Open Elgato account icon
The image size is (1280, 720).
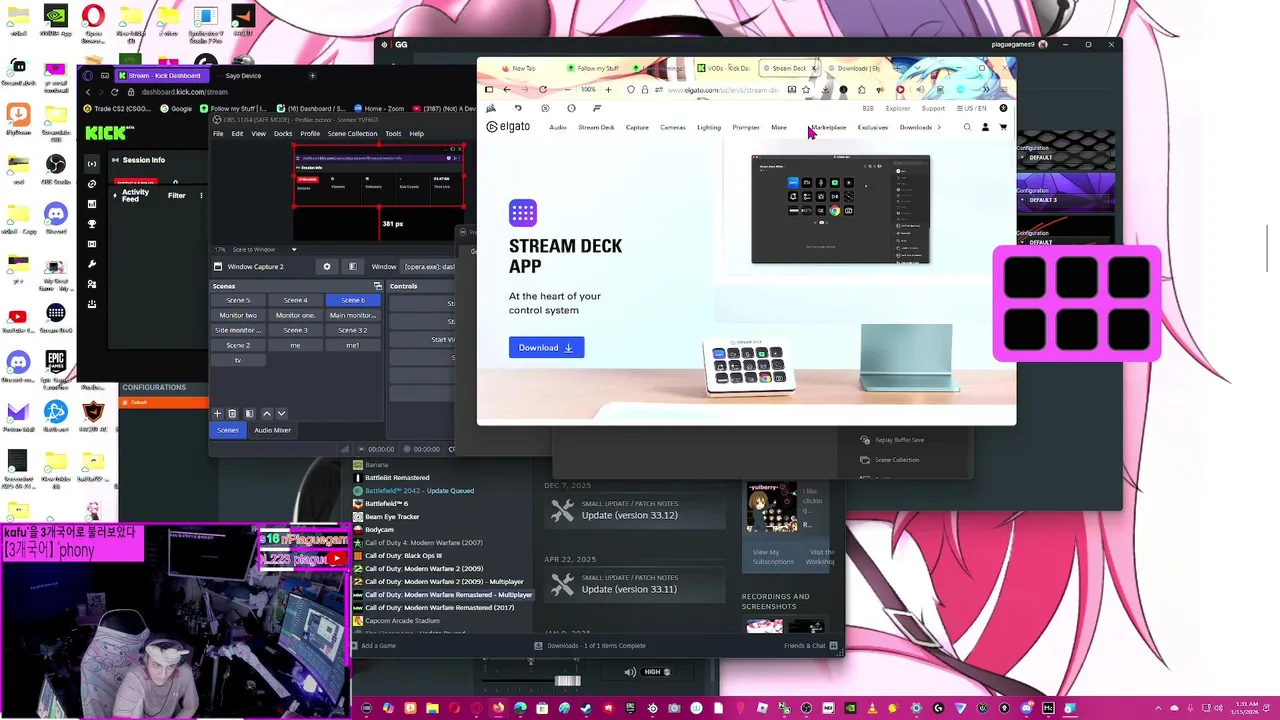pyautogui.click(x=985, y=127)
